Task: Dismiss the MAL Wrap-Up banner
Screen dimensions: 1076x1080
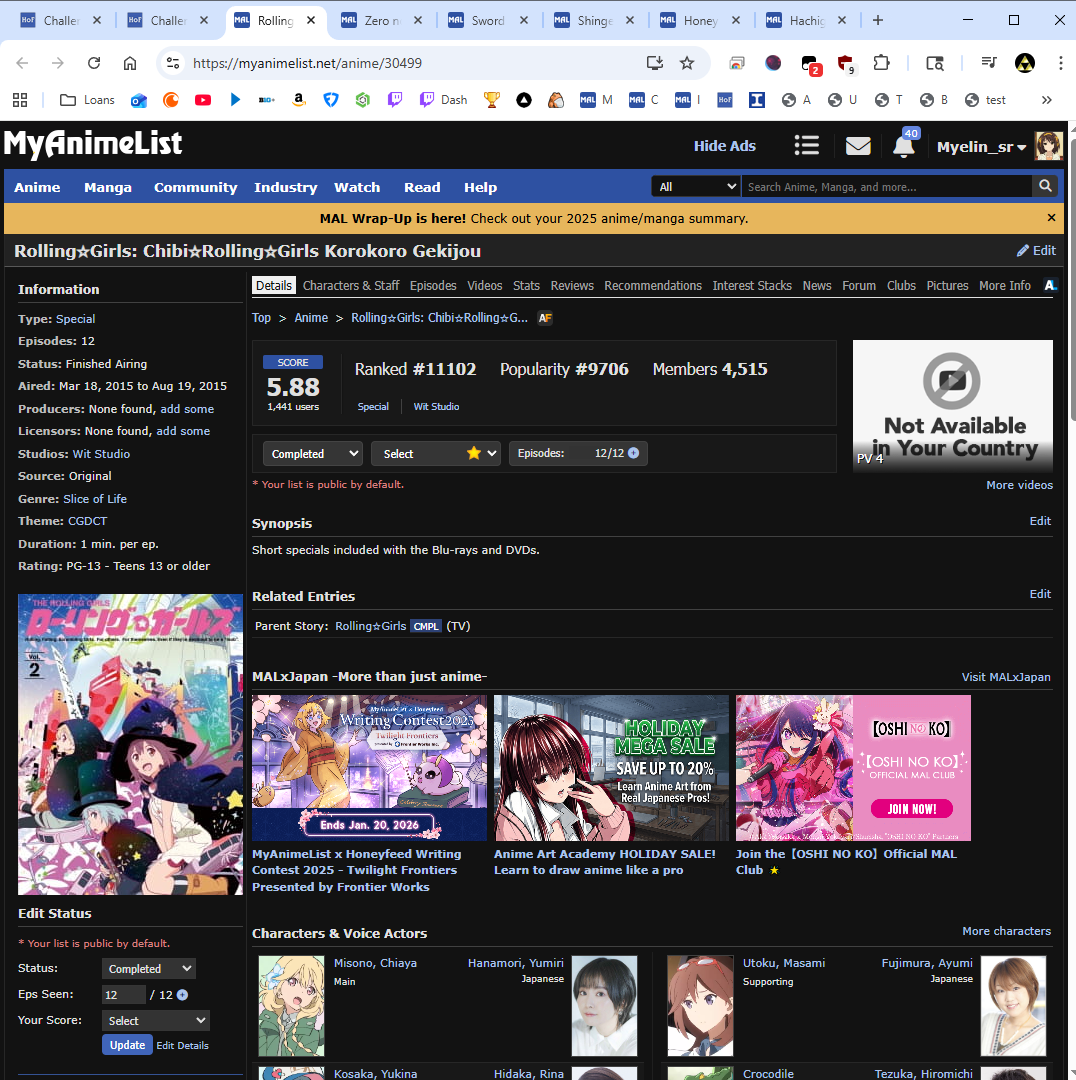Action: pyautogui.click(x=1051, y=218)
